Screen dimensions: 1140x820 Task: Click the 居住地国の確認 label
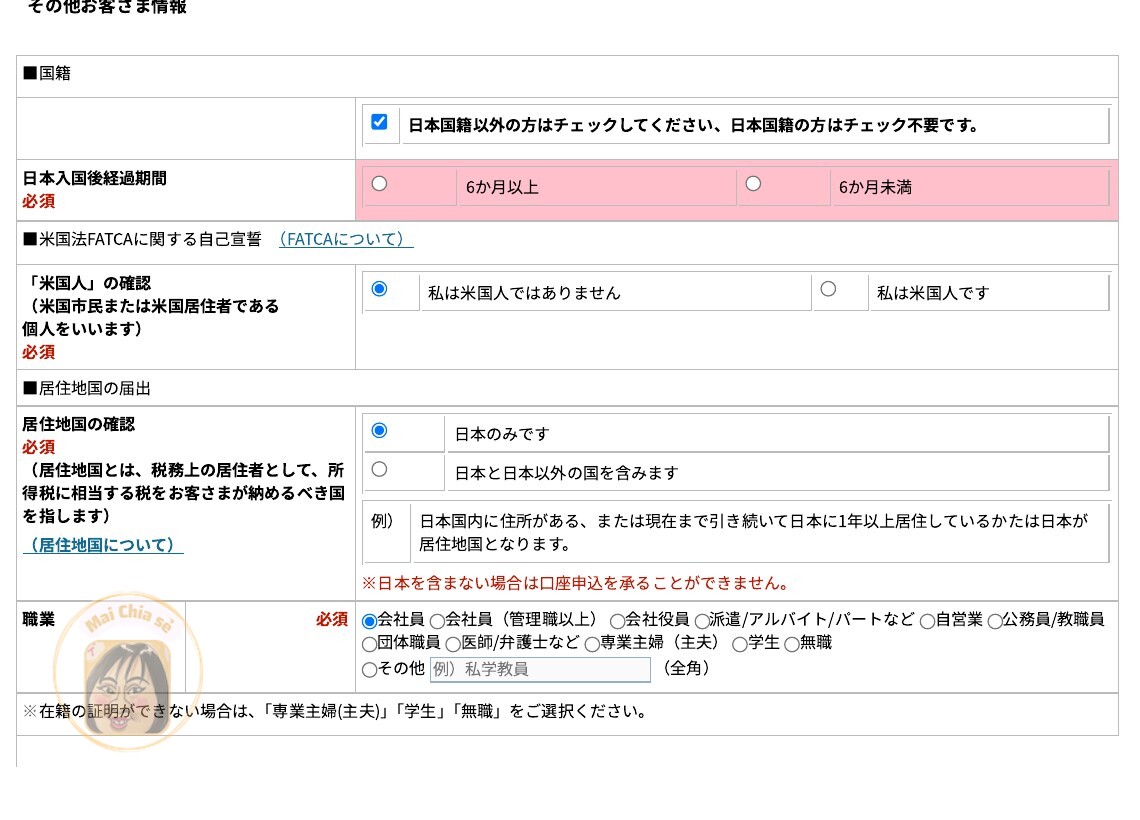(79, 424)
